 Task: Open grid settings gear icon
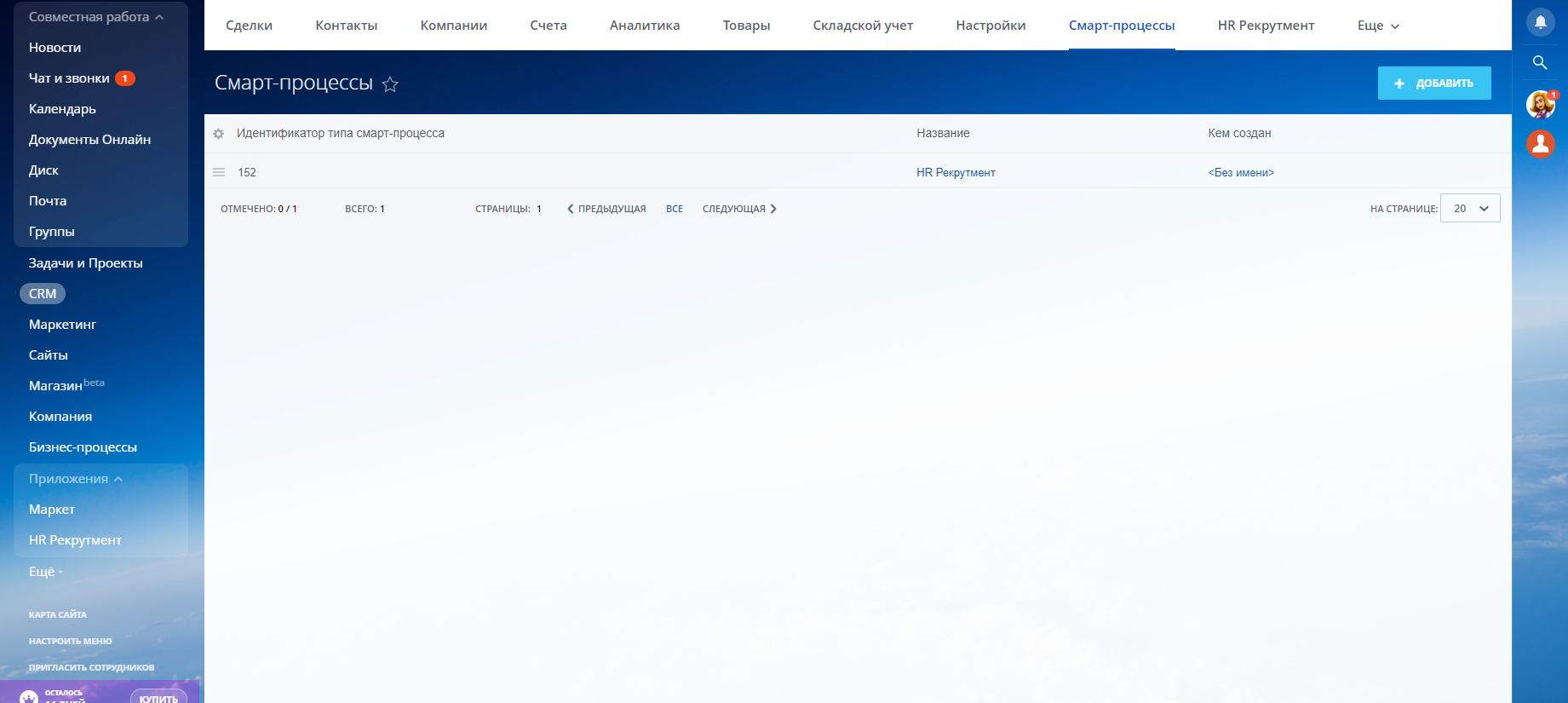tap(218, 134)
